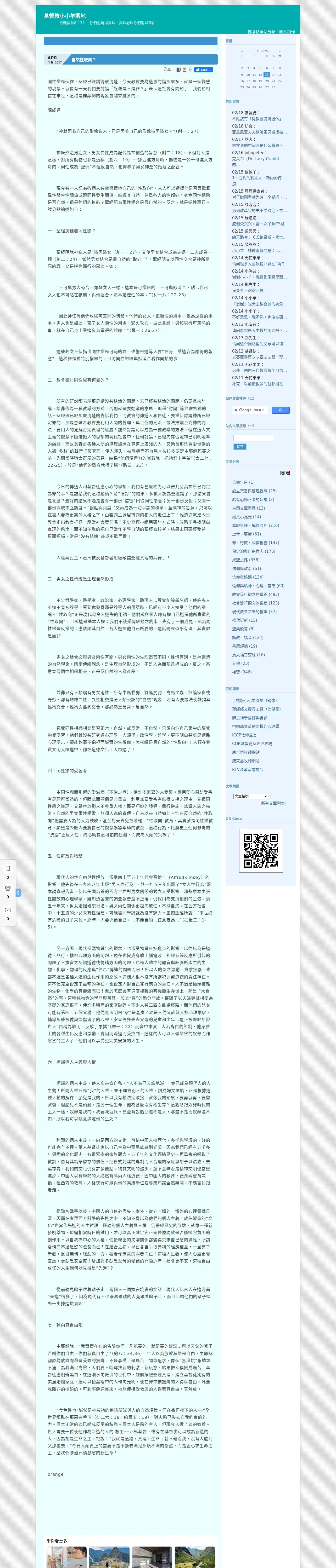
Task: Collapse the floating sidebar with blue chevron
Action: tap(18, 892)
